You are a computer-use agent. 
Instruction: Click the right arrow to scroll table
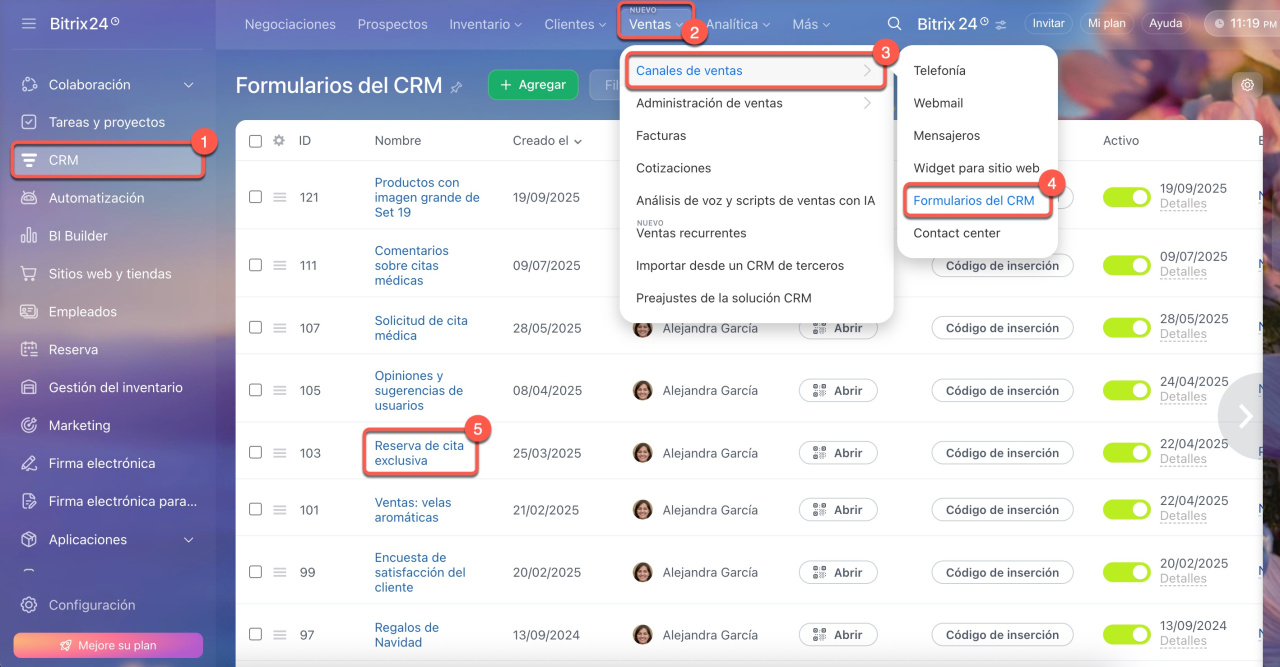[x=1245, y=416]
